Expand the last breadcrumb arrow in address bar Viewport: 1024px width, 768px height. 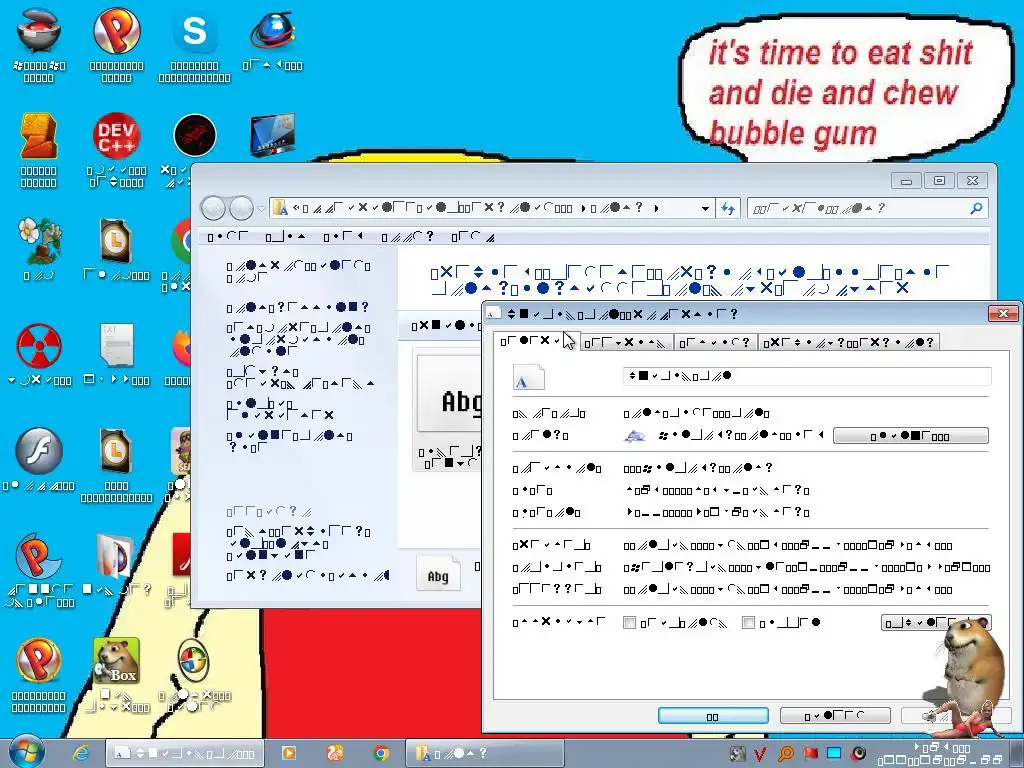(x=656, y=209)
